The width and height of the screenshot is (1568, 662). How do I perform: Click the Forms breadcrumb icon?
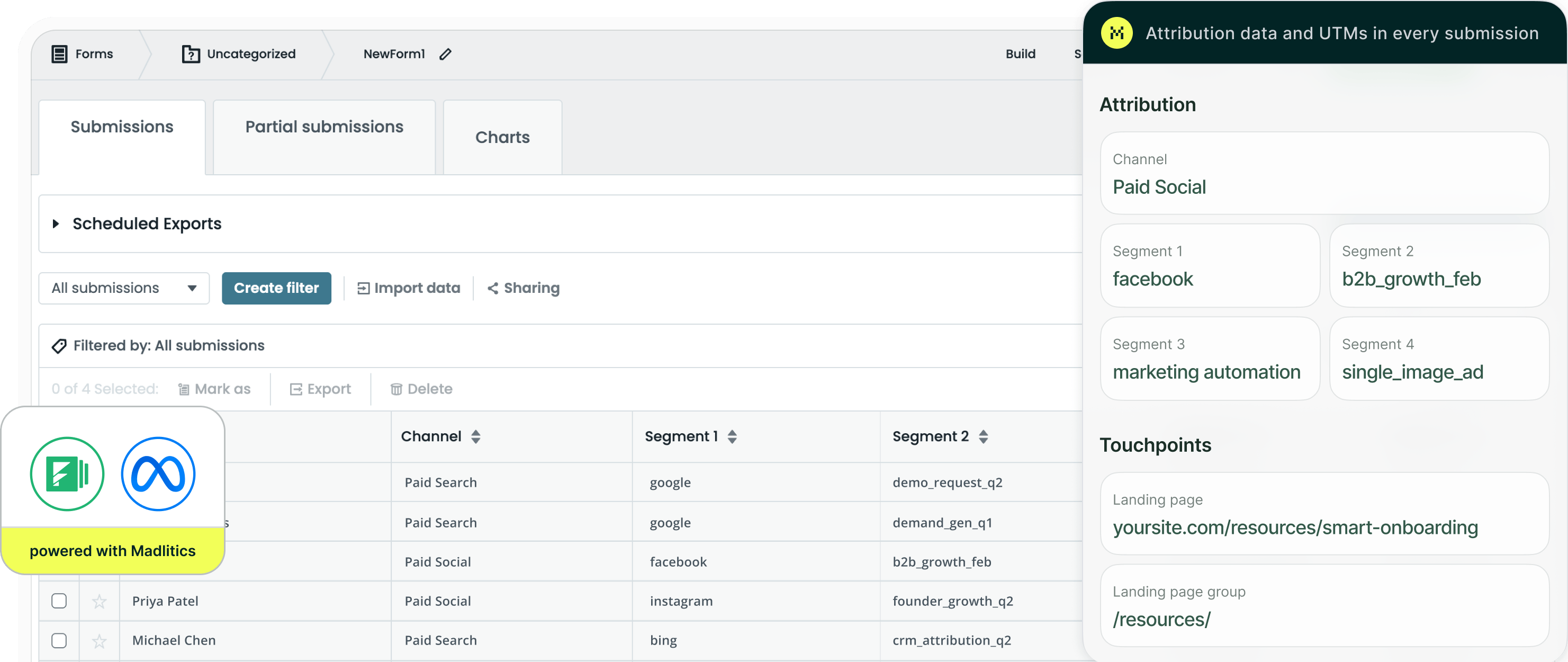59,54
